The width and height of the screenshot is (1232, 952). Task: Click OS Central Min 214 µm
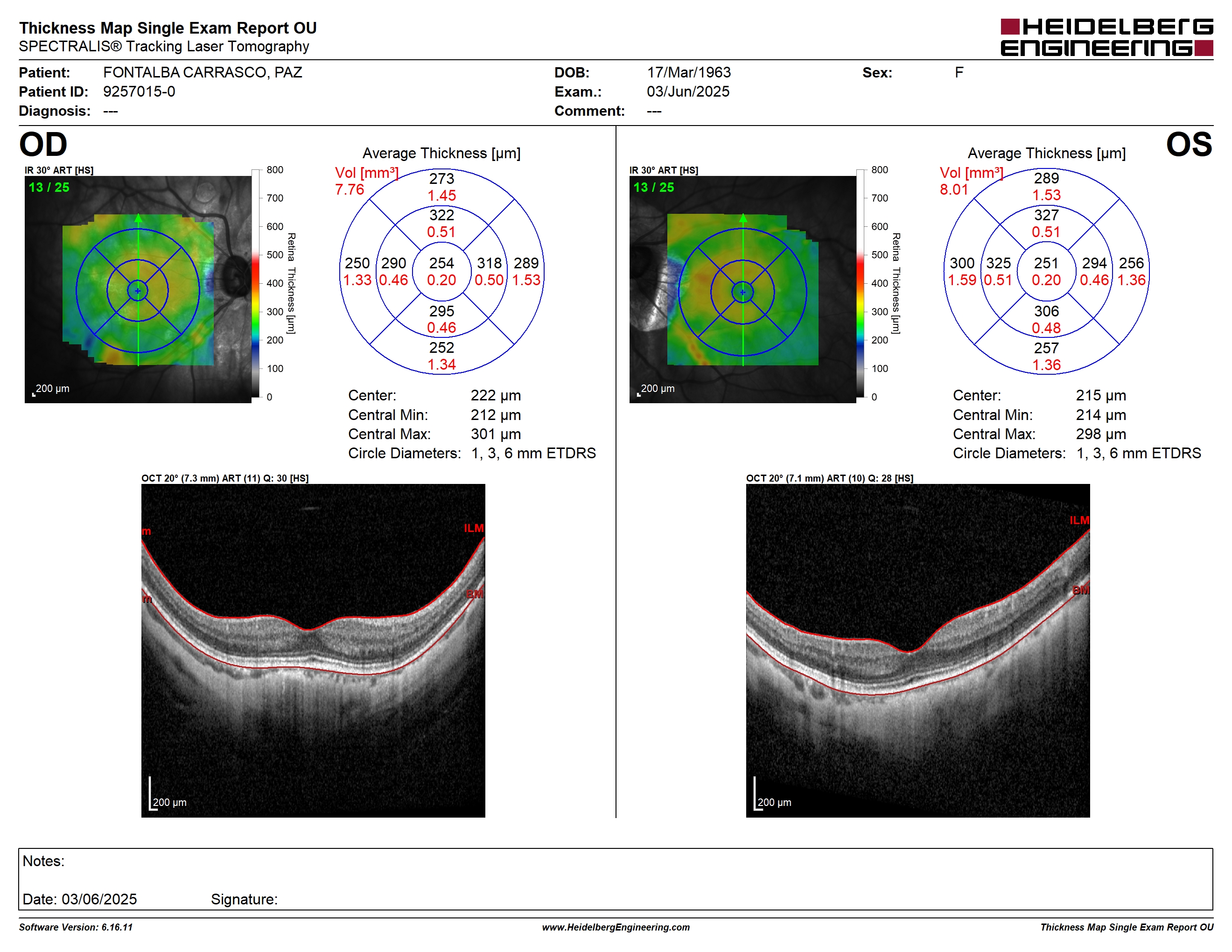point(1100,415)
